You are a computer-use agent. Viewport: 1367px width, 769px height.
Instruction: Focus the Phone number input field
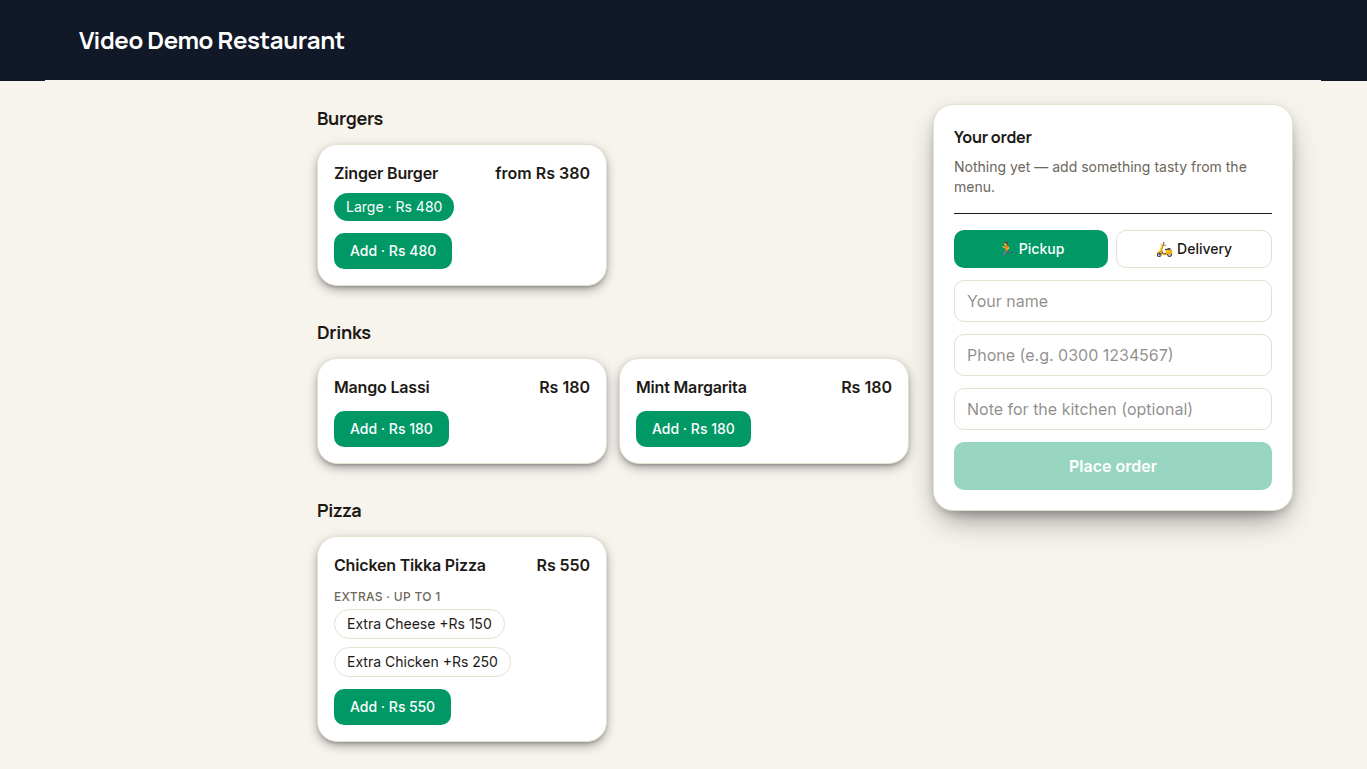coord(1113,355)
